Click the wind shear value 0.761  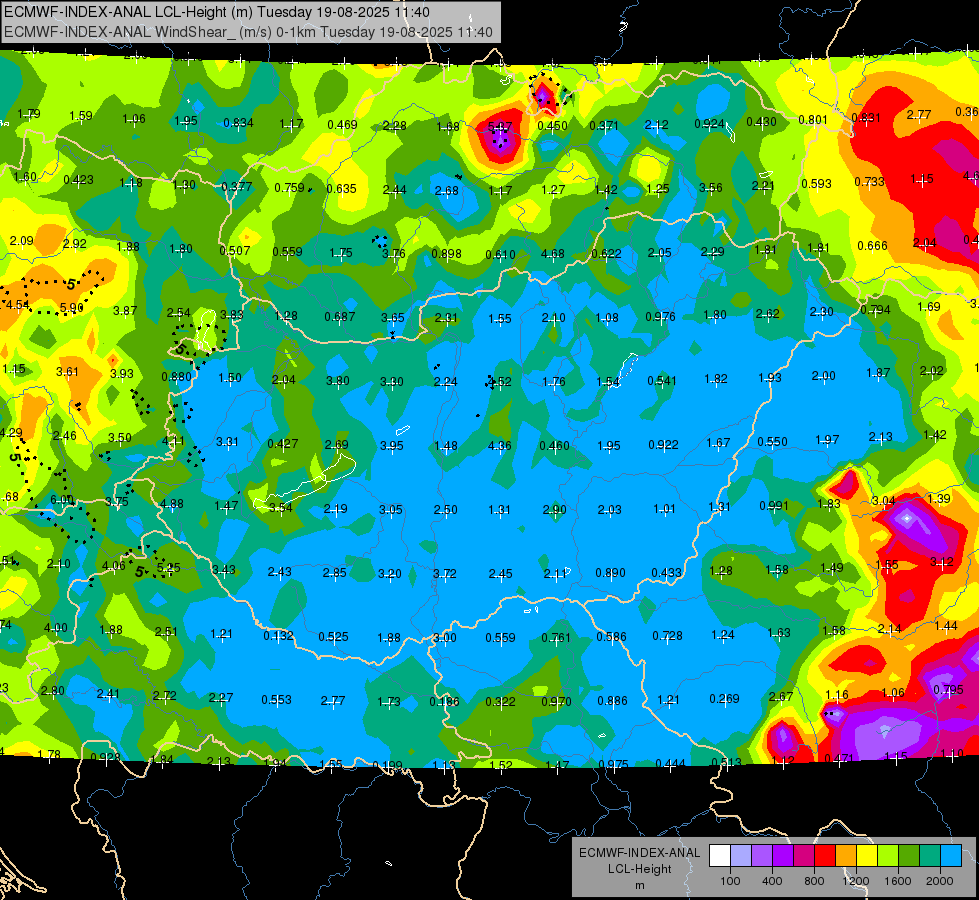click(x=556, y=637)
